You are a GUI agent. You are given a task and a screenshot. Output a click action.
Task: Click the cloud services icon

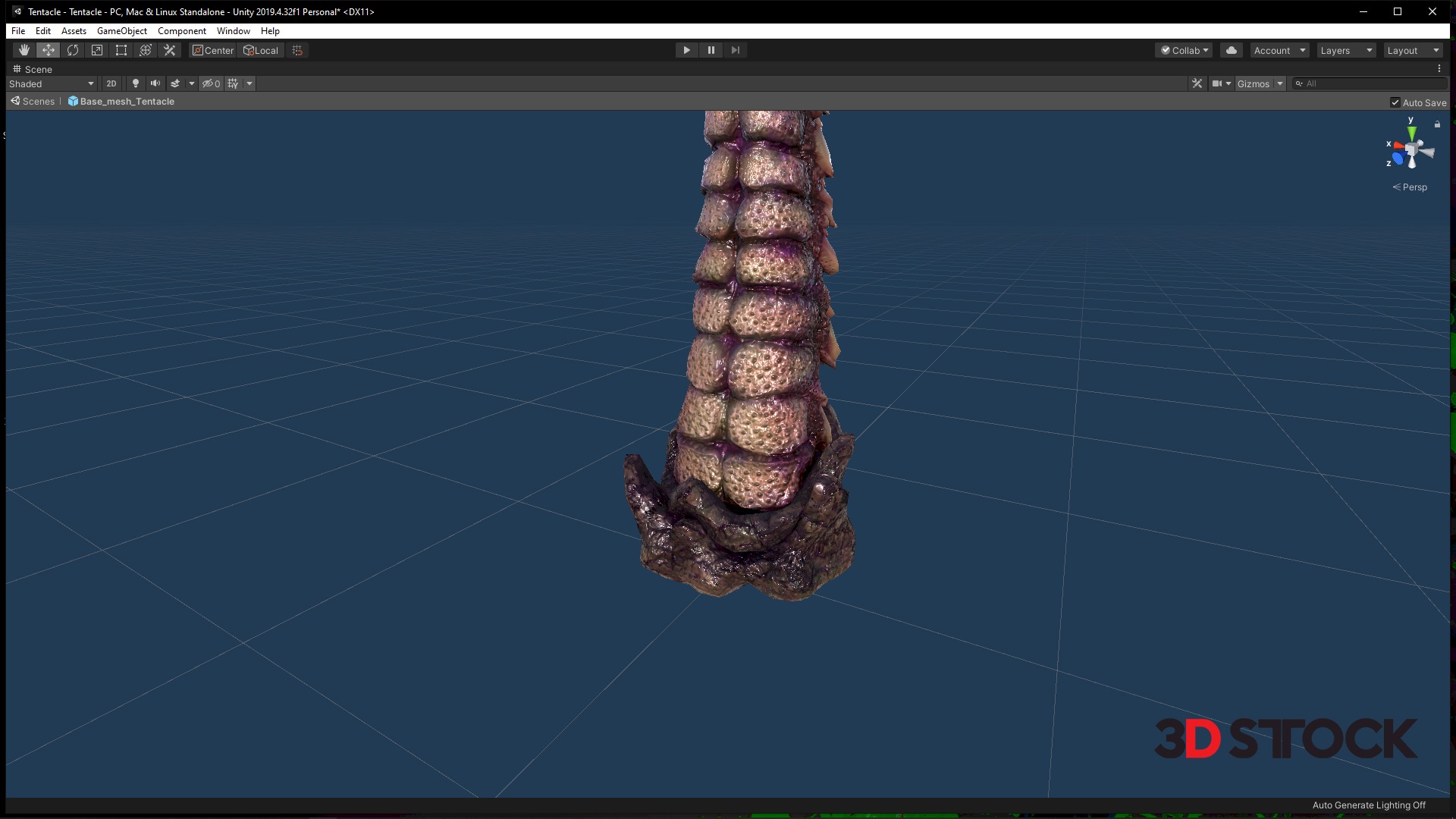point(1232,50)
